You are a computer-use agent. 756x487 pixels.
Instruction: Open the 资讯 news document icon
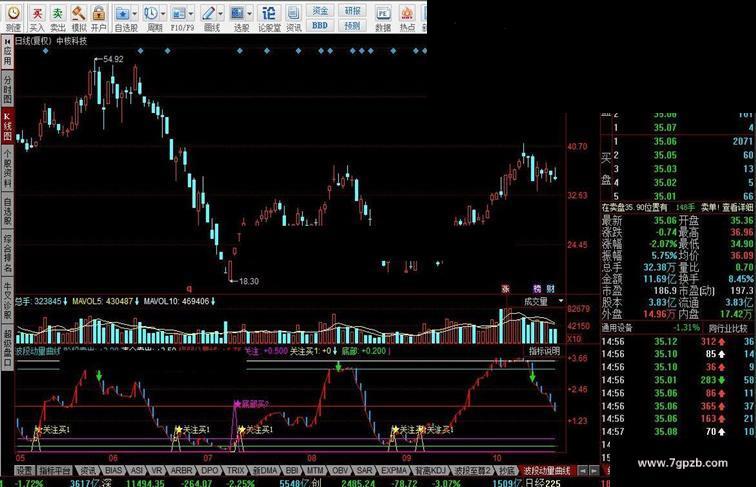click(x=293, y=13)
